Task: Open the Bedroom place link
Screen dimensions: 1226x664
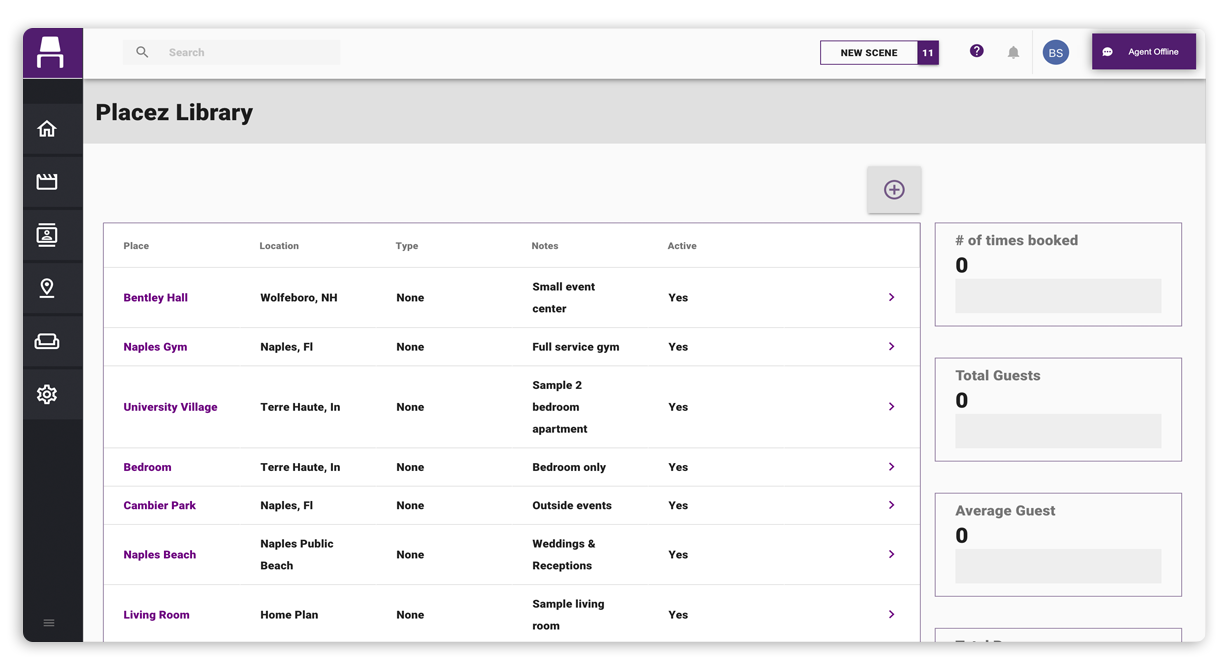Action: coord(147,467)
